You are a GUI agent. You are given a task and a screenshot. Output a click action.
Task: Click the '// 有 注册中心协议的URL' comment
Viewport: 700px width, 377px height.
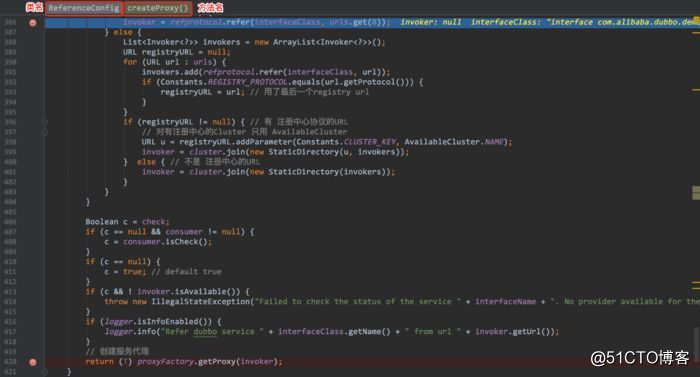pos(299,122)
